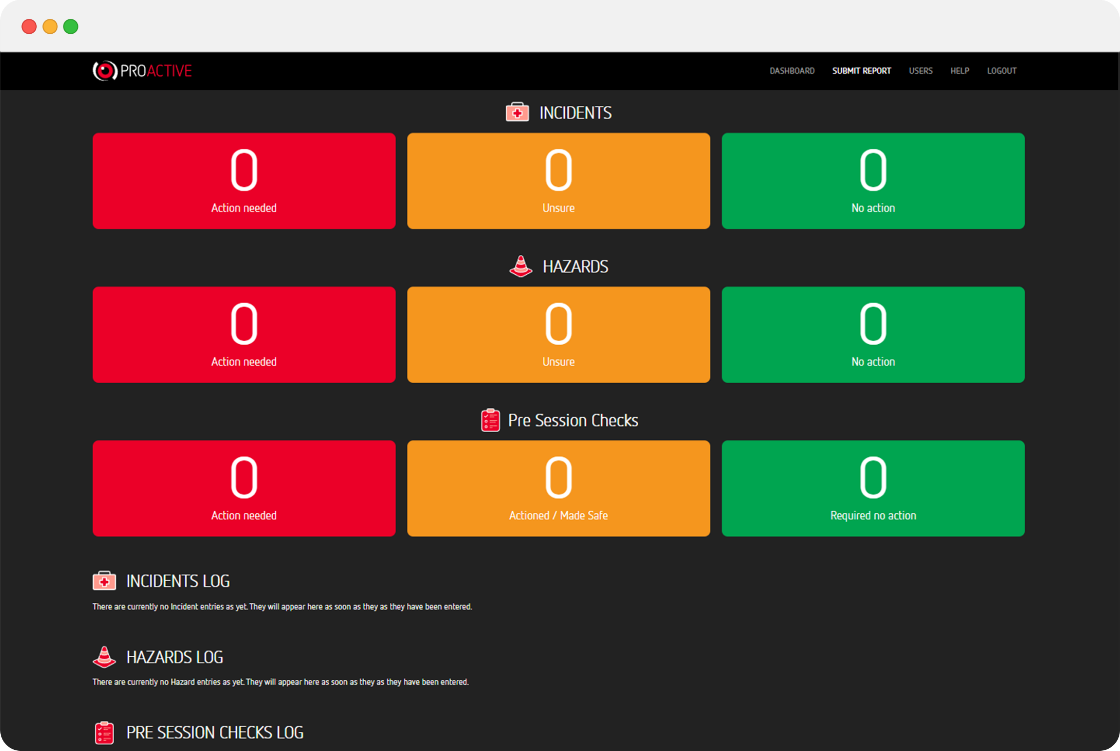Click the Pre Session Checks Log clipboard icon
Image resolution: width=1120 pixels, height=751 pixels.
[104, 732]
